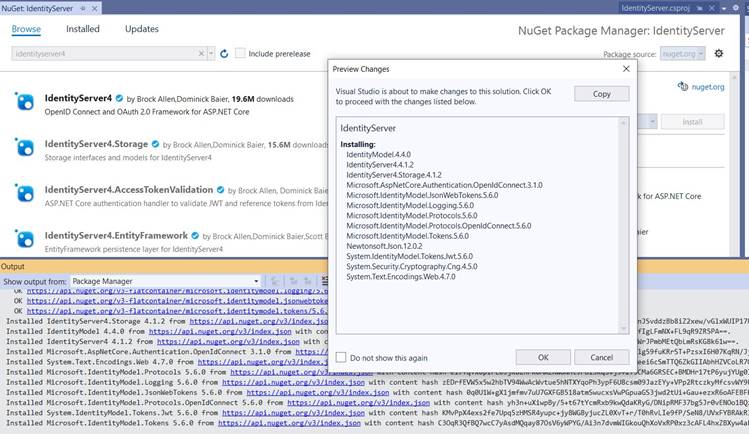This screenshot has width=749, height=434.
Task: Check Do not show this again
Action: click(x=341, y=357)
